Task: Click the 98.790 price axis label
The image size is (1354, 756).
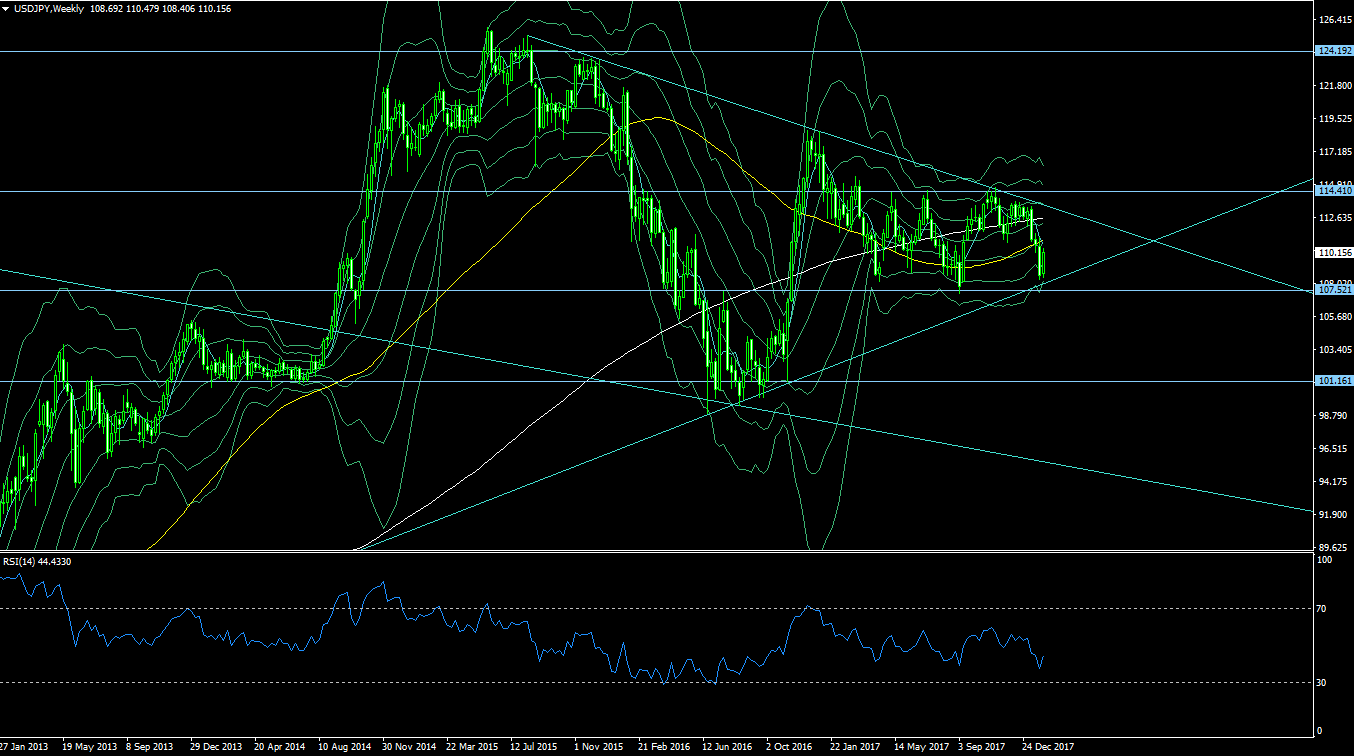Action: 1335,416
